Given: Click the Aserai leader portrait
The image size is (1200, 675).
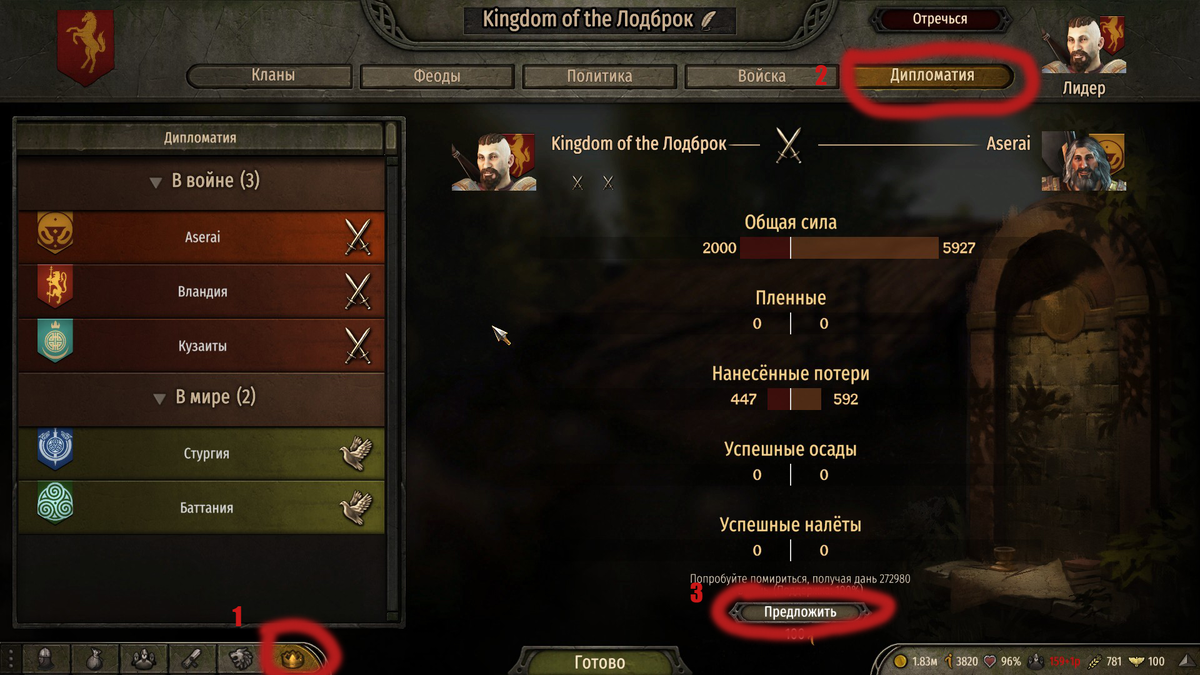Looking at the screenshot, I should click(x=1083, y=161).
